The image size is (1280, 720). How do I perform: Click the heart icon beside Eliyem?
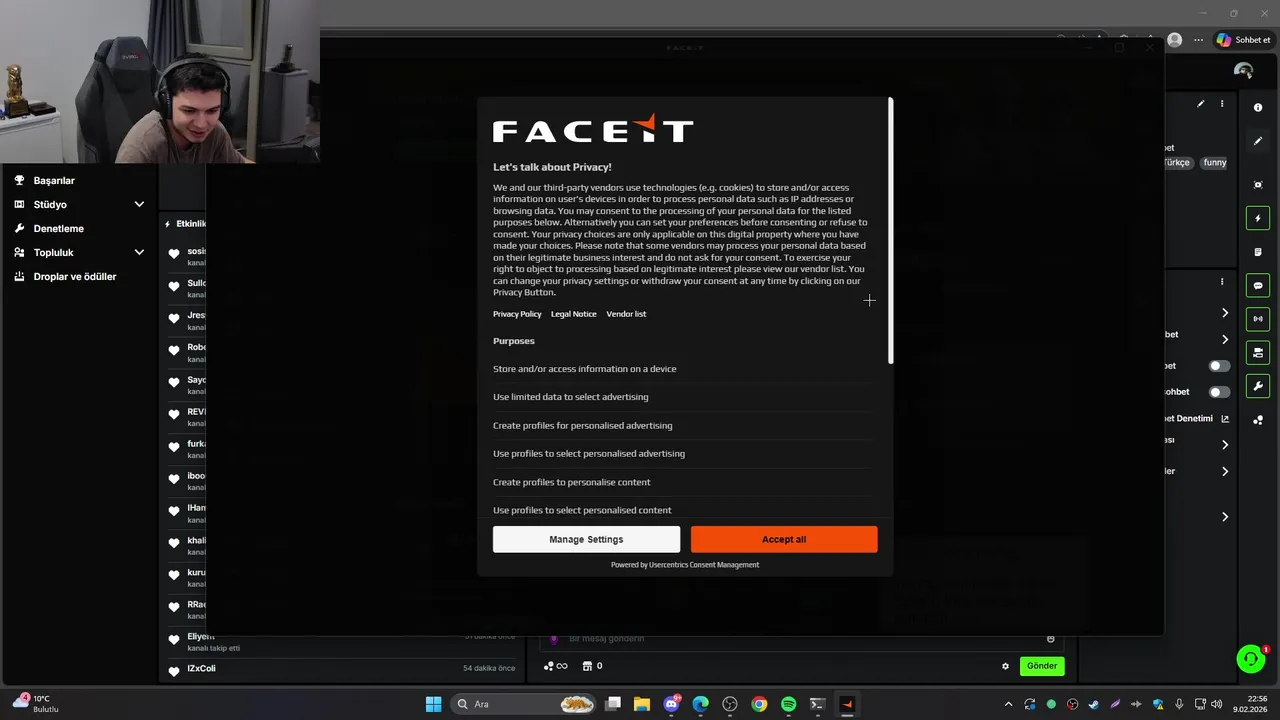click(x=173, y=639)
